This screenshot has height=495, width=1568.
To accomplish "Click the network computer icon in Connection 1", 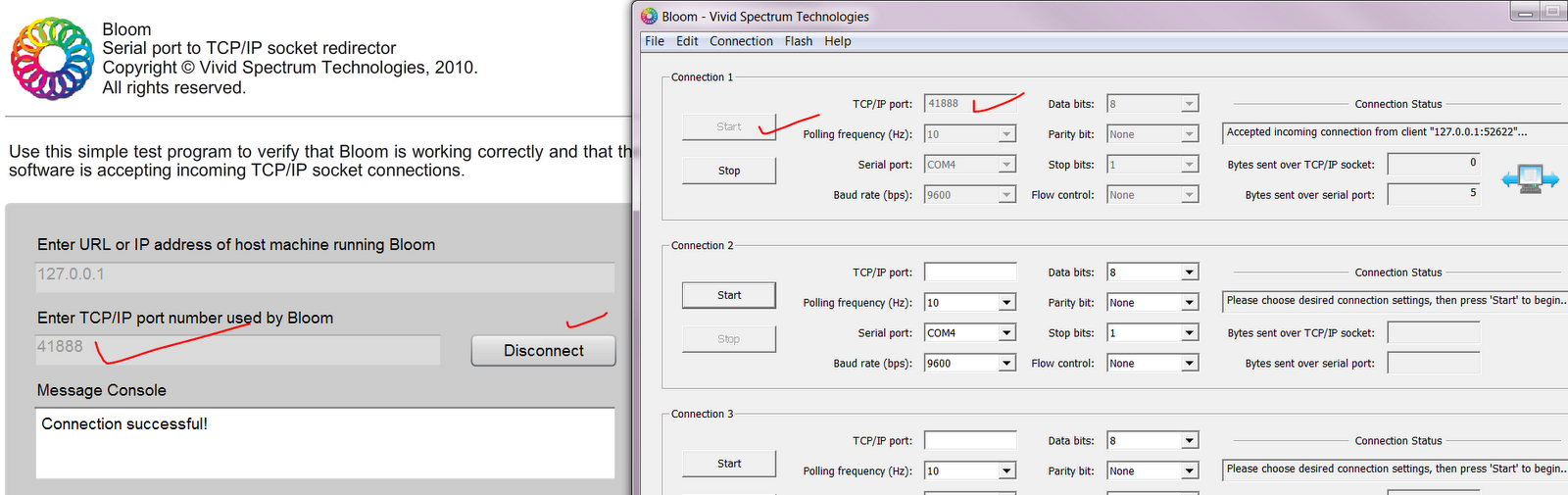I will coord(1530,179).
